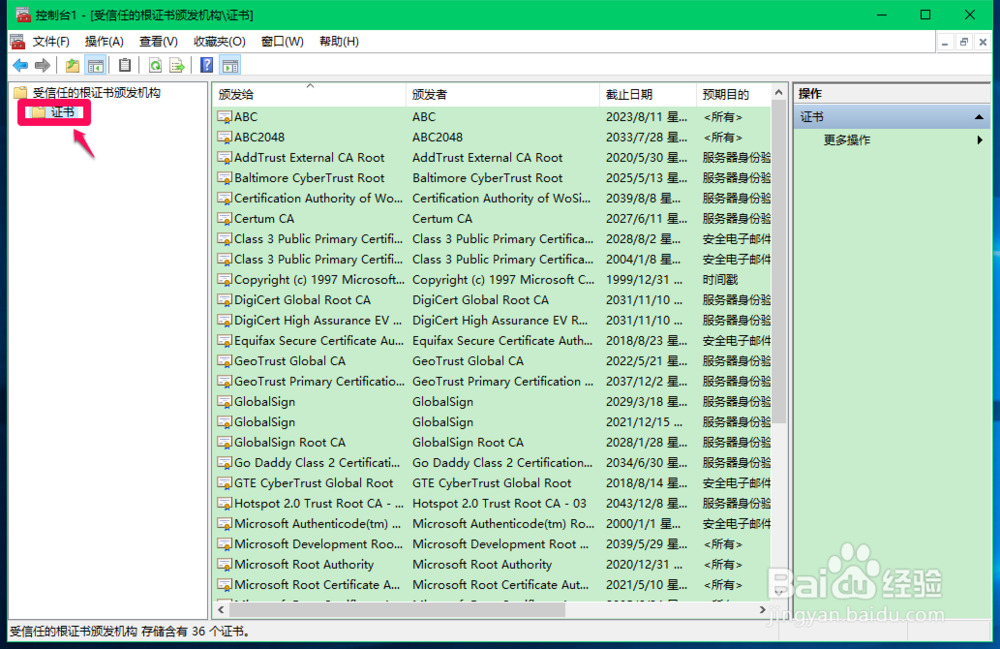Click folder icon of 受信任的根证书颁发机构 node

tap(20, 92)
